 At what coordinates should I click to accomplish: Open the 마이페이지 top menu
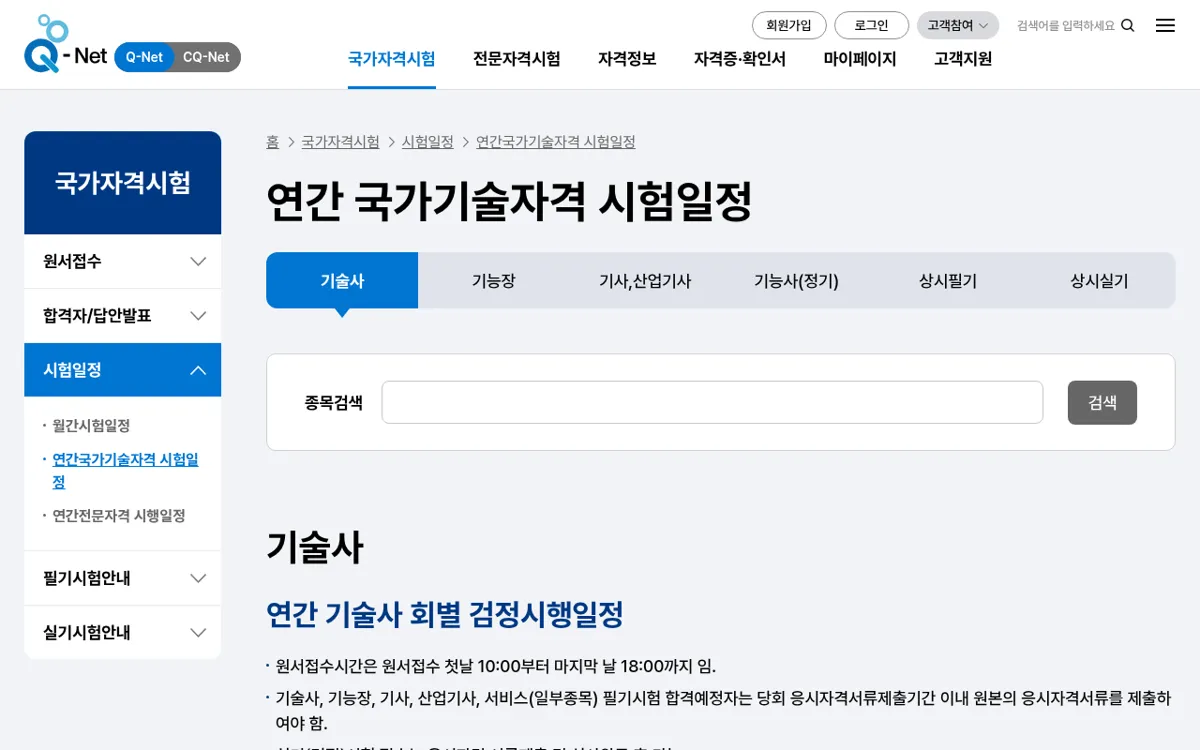pos(860,59)
